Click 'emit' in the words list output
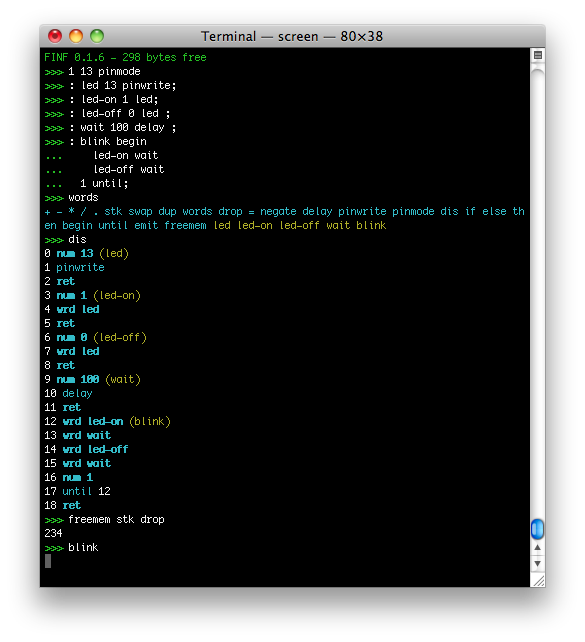585x642 pixels. point(146,226)
